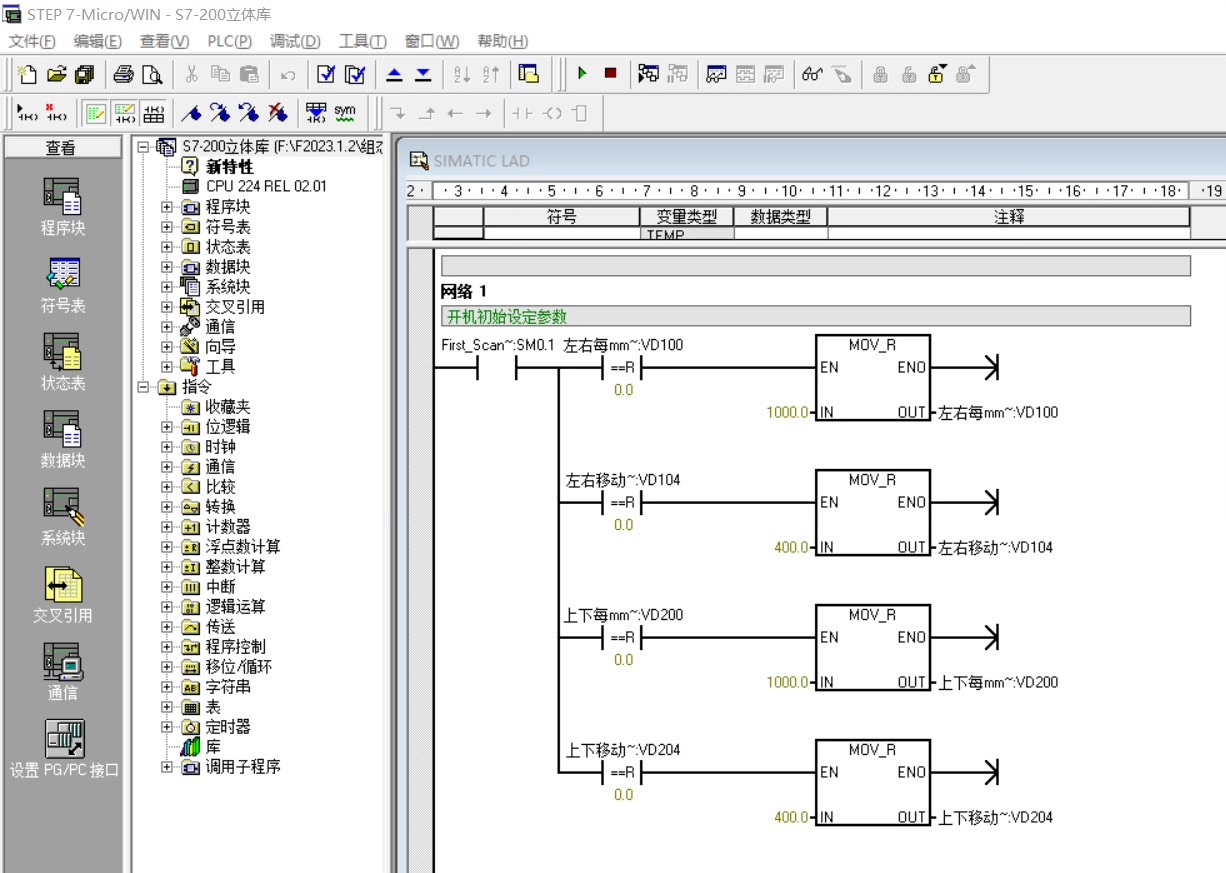Open 数据块 in the navigation bar
The image size is (1226, 873).
(x=62, y=439)
